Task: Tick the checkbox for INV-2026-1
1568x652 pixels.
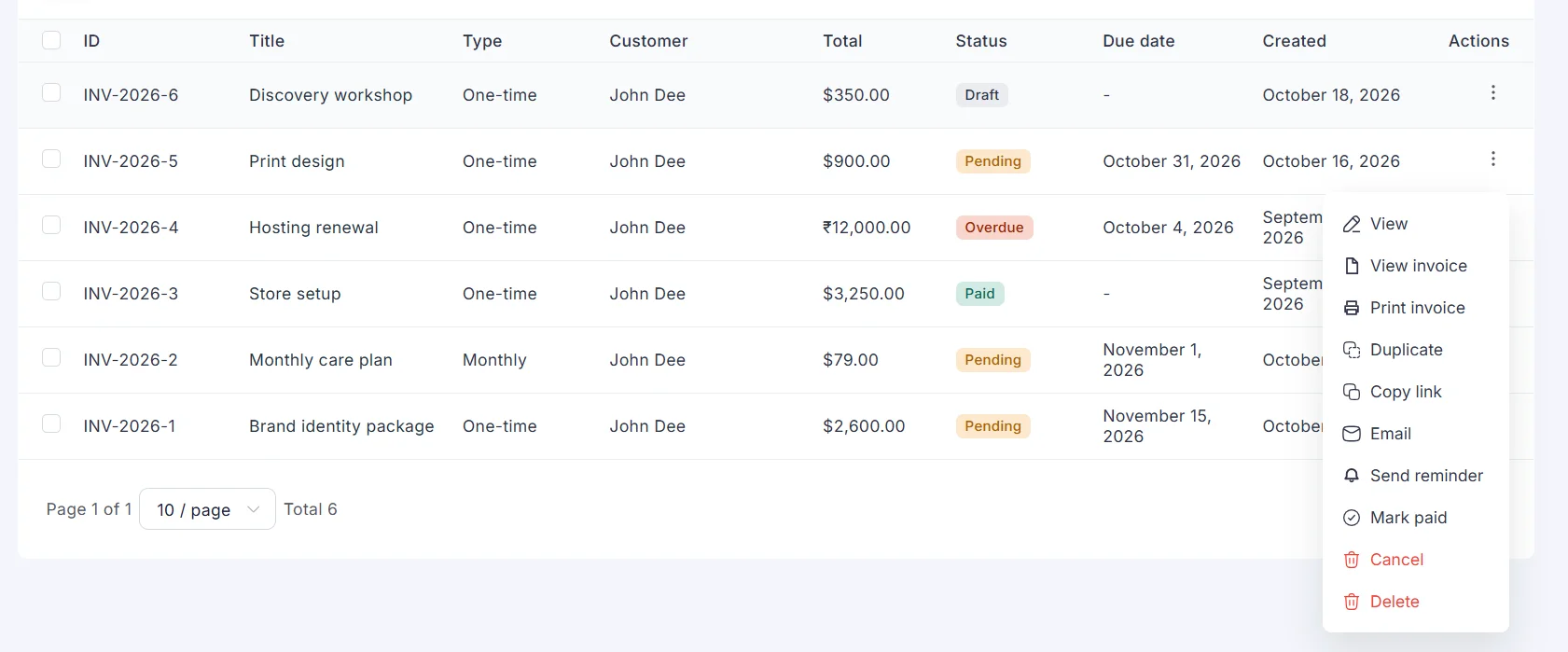Action: click(x=51, y=423)
